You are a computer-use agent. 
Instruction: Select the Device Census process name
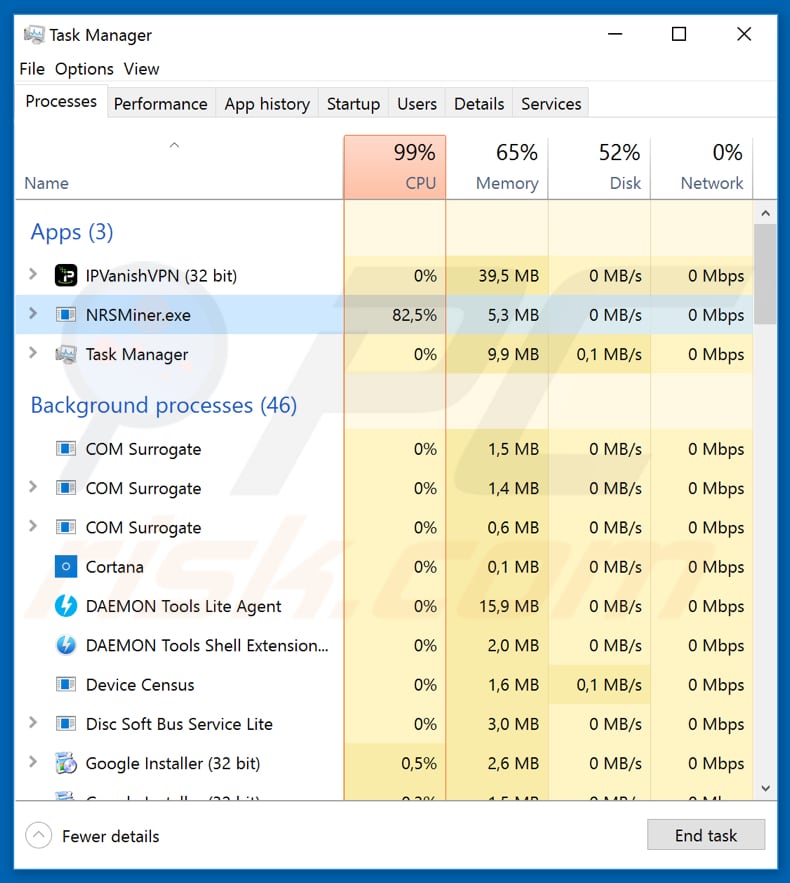[x=140, y=685]
